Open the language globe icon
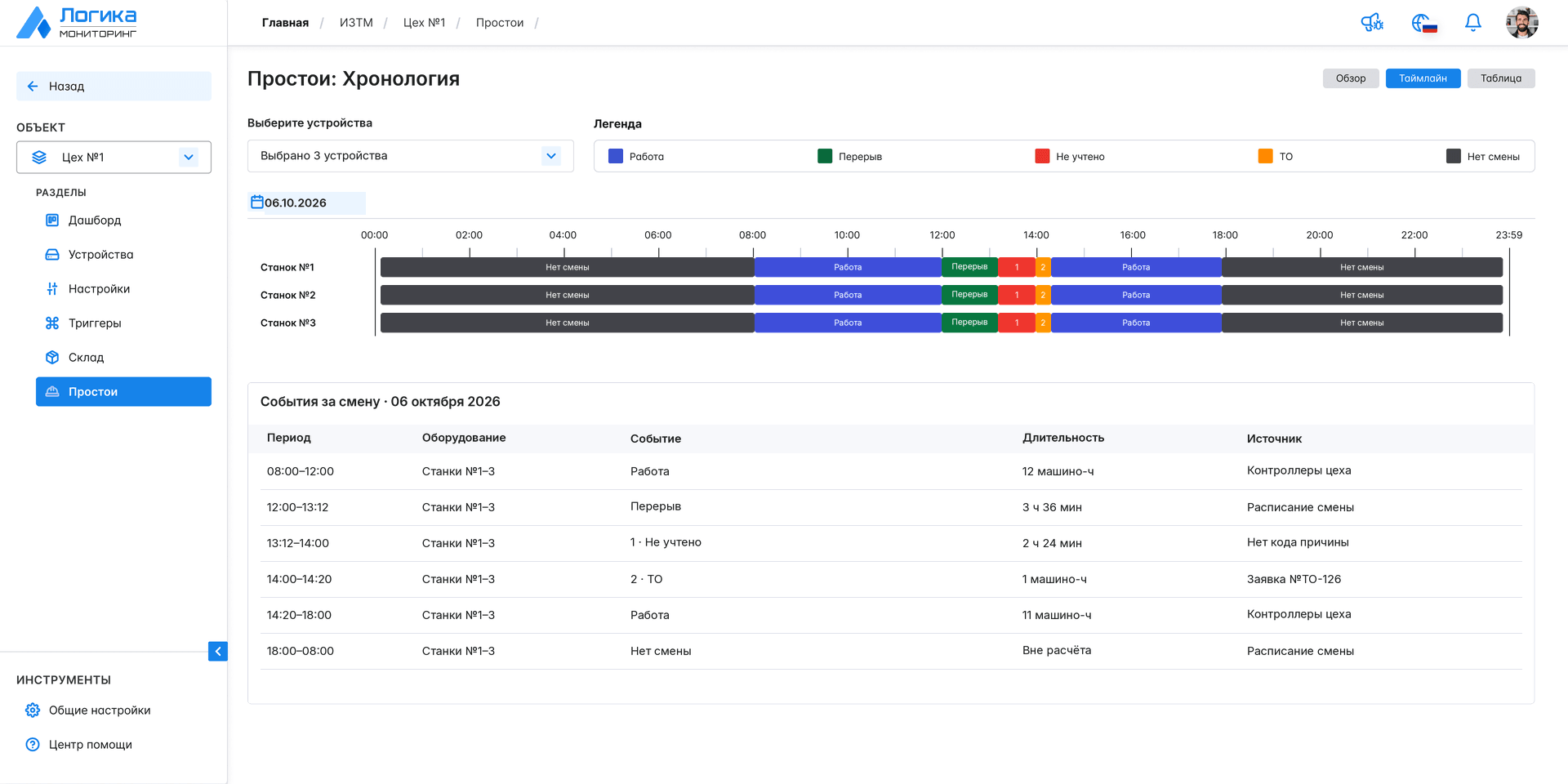This screenshot has width=1568, height=784. point(1423,23)
